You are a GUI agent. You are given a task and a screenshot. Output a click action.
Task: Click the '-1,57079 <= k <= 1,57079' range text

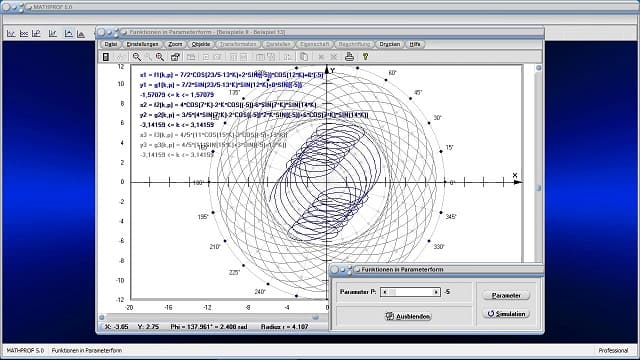pyautogui.click(x=176, y=95)
